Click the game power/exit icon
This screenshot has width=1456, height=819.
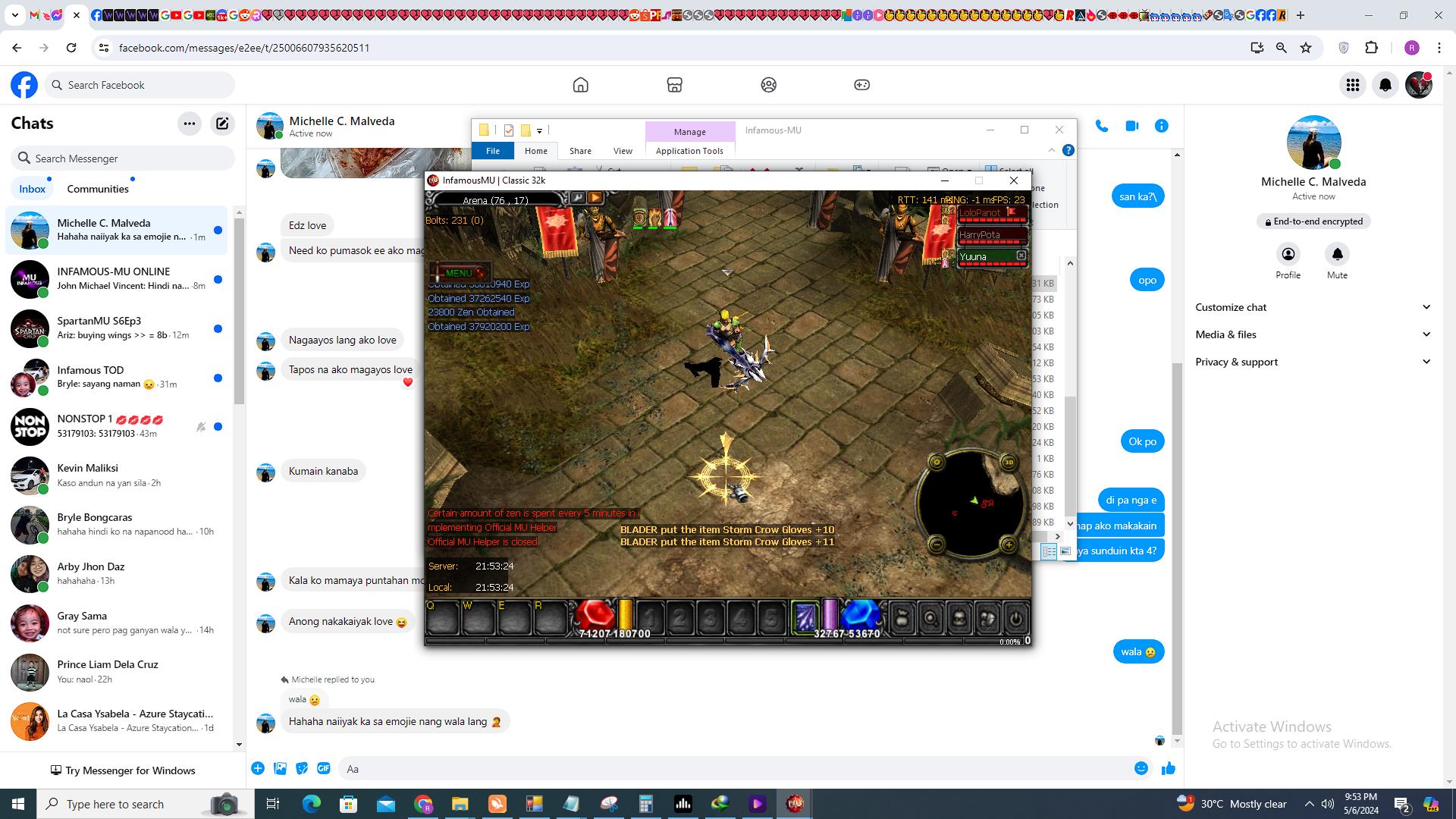click(1015, 618)
